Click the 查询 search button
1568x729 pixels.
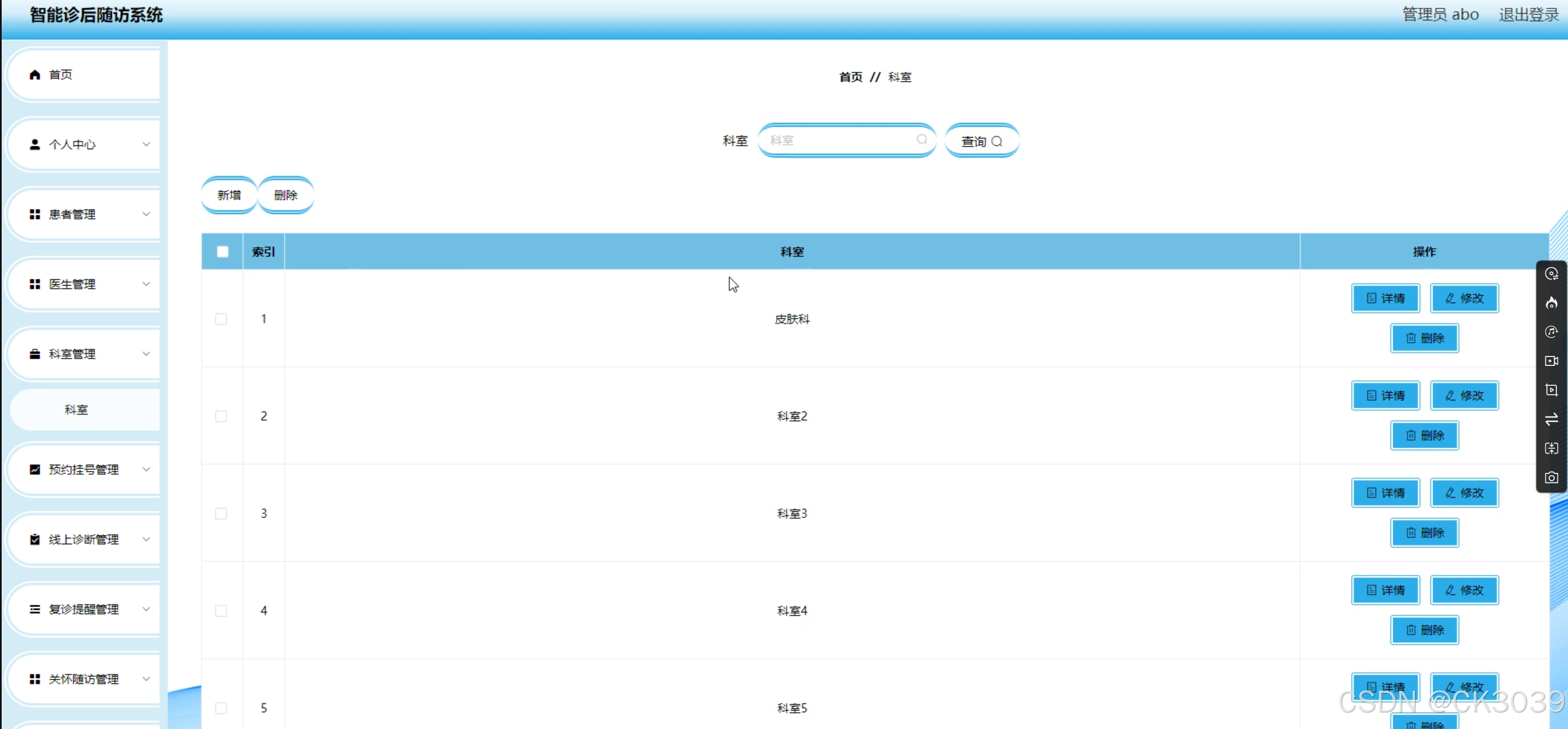coord(982,141)
